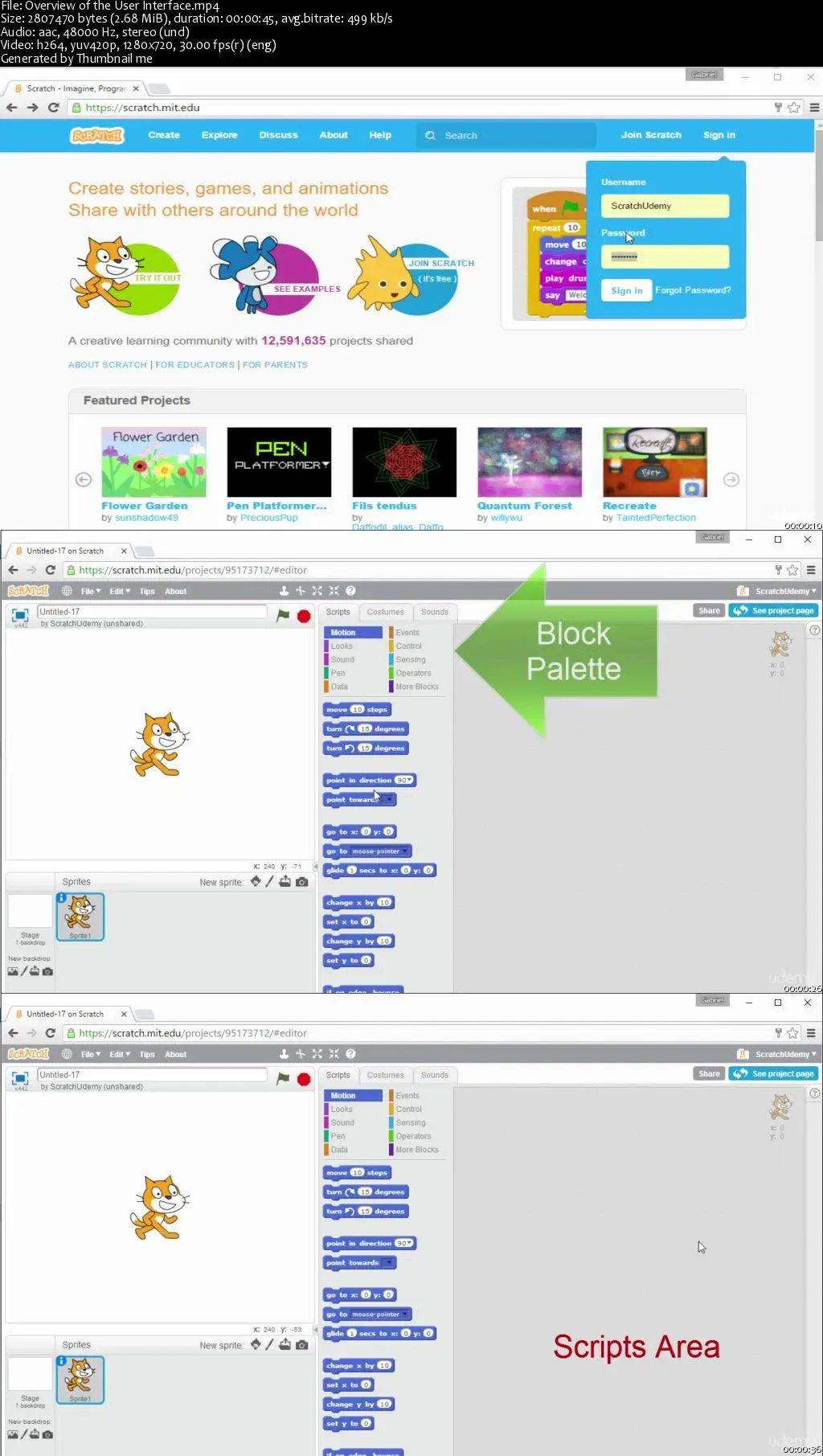This screenshot has width=823, height=1456.
Task: Switch to the Costumes tab in the 00:00:26 frame
Action: pyautogui.click(x=386, y=612)
